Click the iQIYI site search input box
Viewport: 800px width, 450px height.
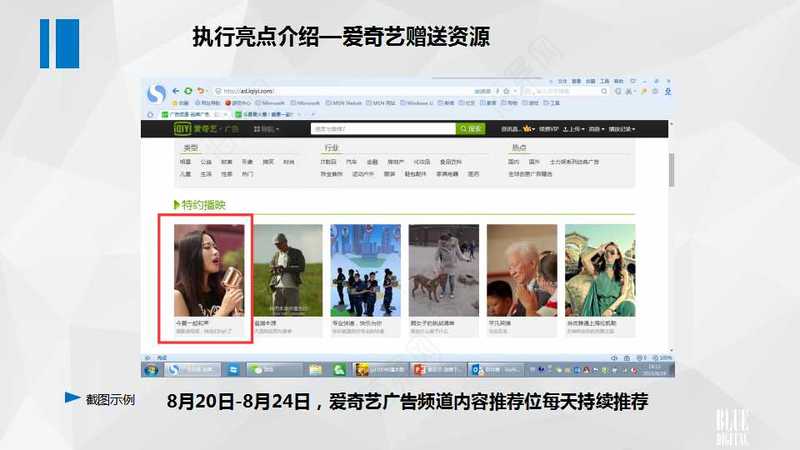(383, 129)
